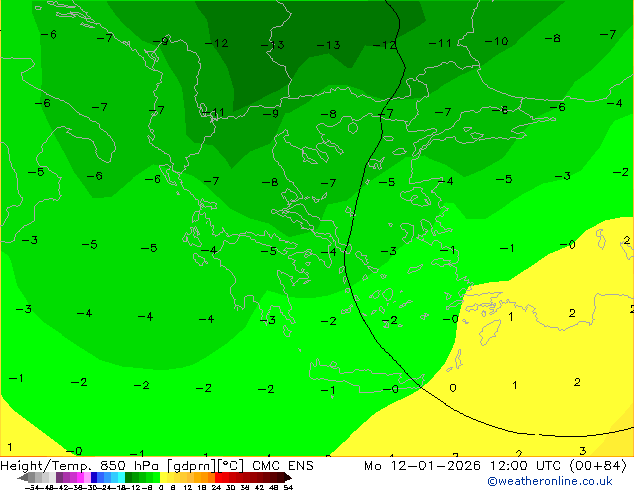Pick the bright red swatch in the legend

coord(218,477)
